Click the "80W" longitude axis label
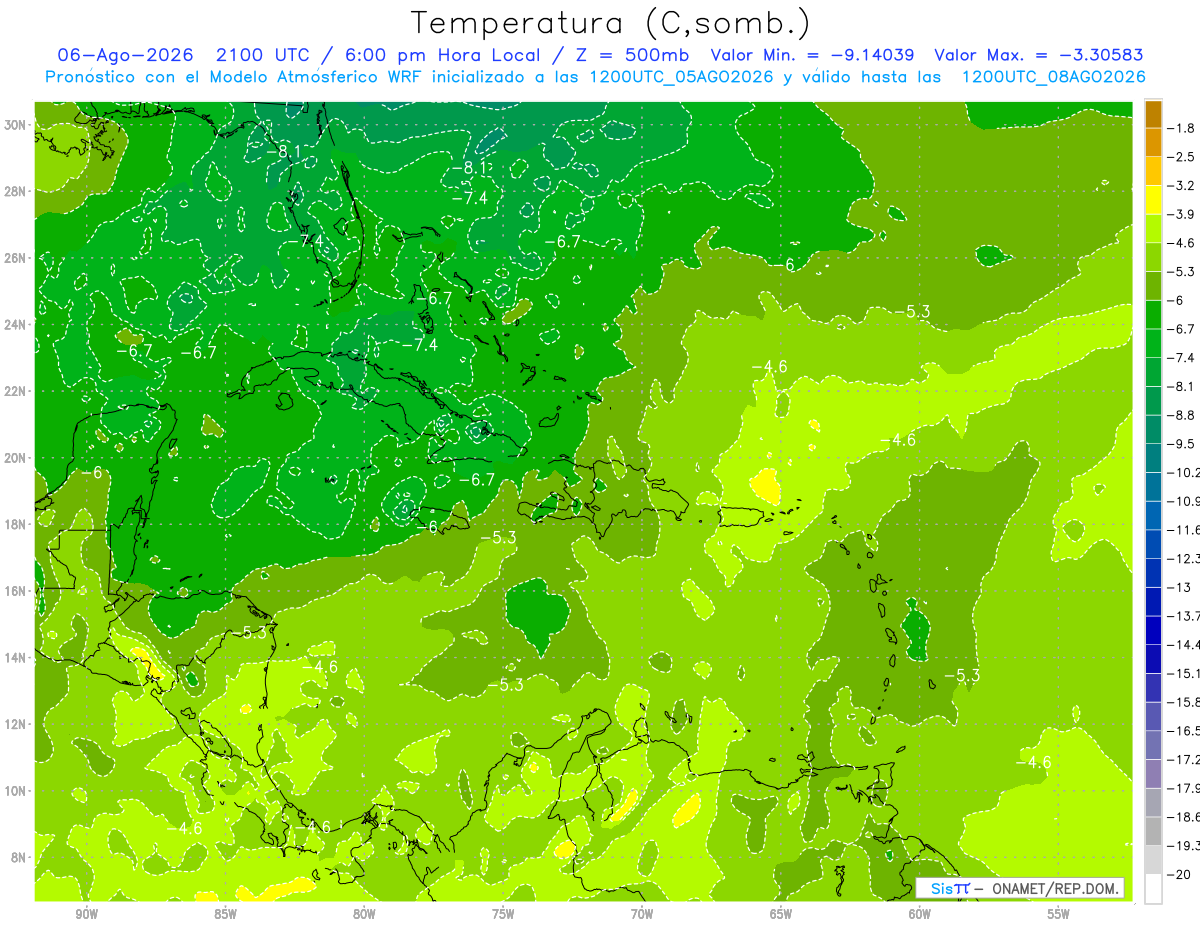 point(364,915)
